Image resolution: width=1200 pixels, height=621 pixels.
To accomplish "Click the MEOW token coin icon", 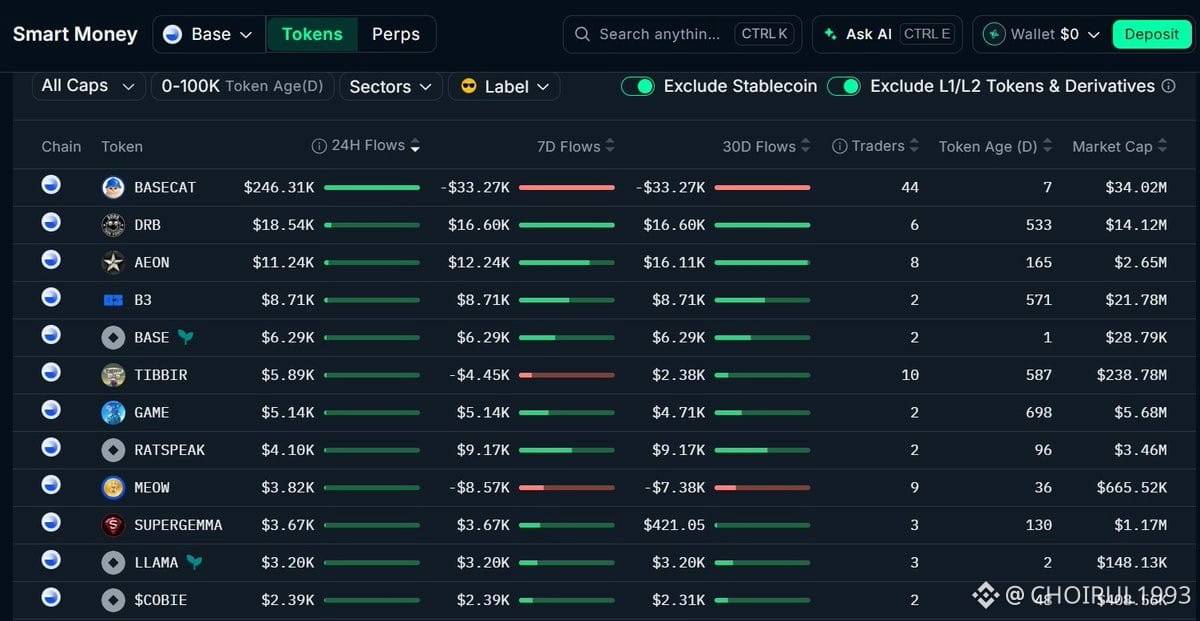I will coord(113,487).
